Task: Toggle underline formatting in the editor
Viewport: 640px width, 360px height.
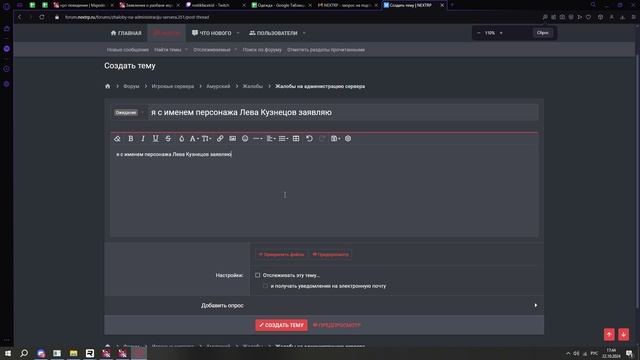Action: (156, 139)
